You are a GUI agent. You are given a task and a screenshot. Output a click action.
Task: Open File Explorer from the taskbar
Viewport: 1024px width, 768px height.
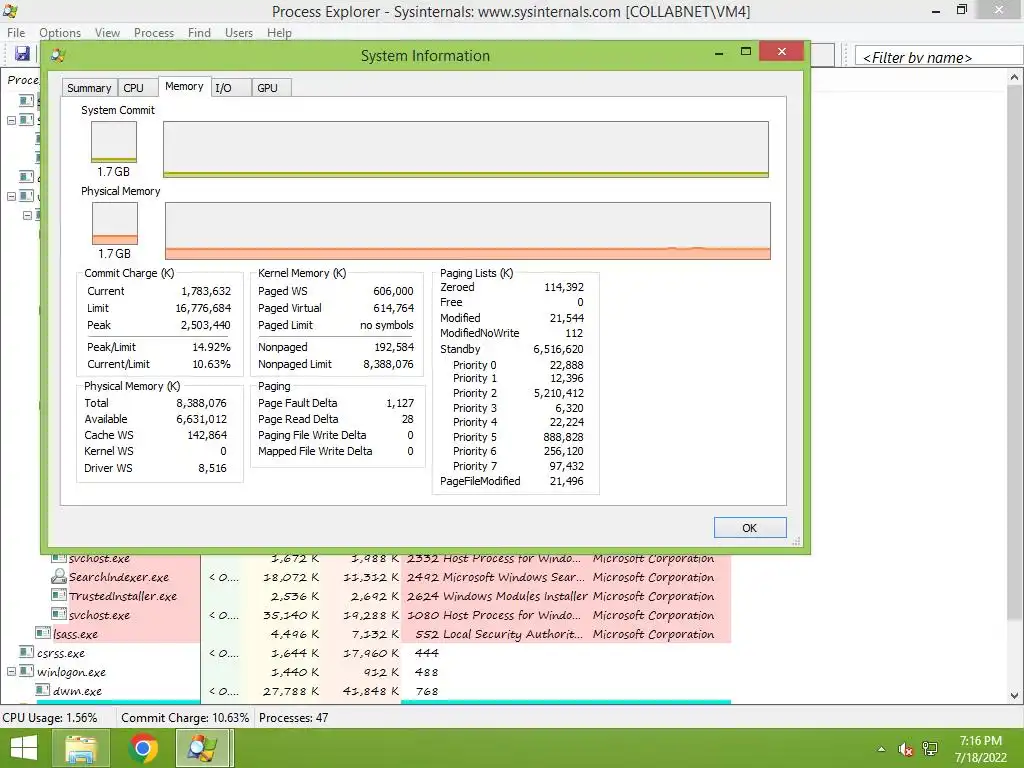(x=80, y=748)
